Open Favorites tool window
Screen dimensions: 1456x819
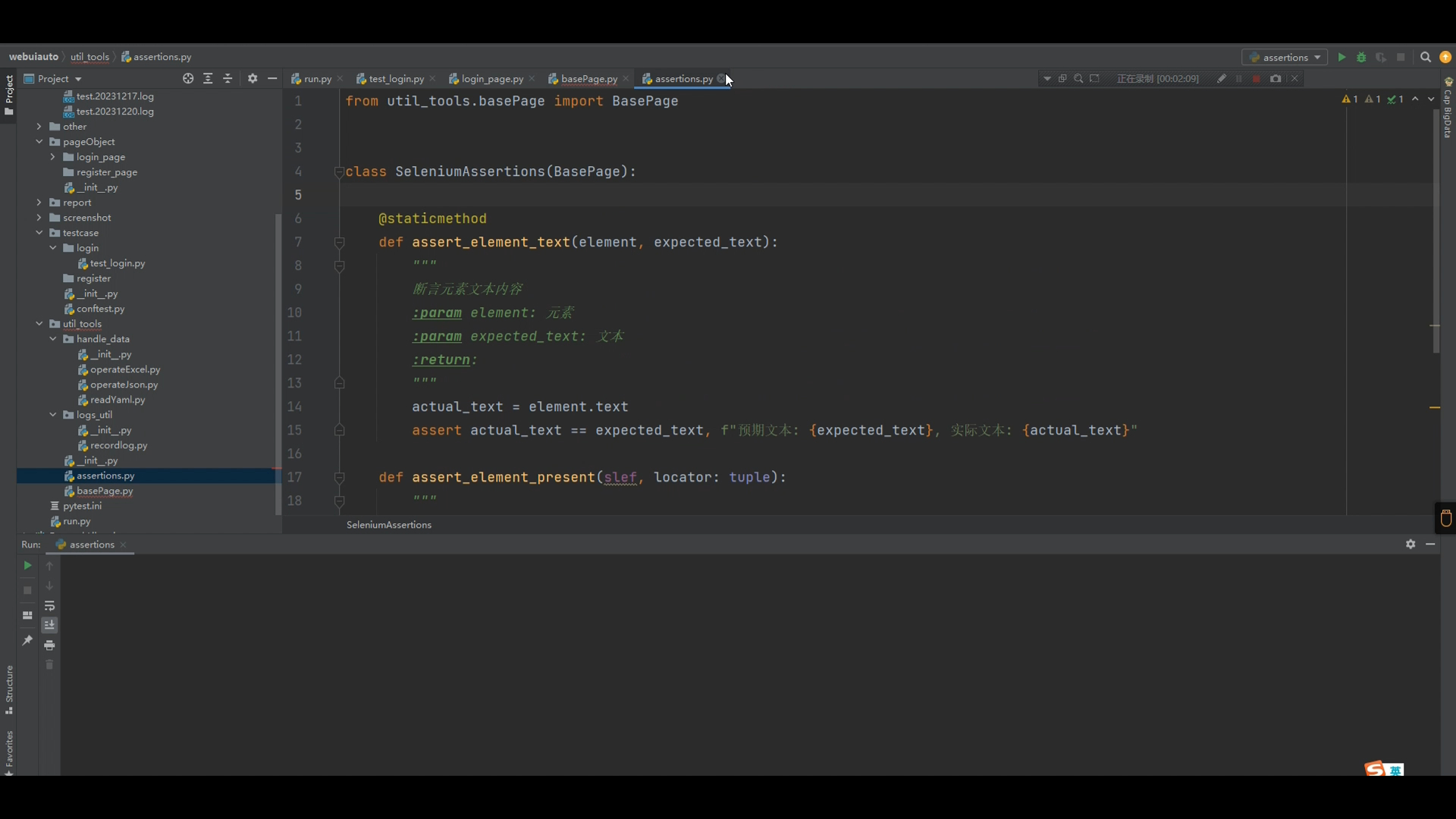tap(9, 752)
